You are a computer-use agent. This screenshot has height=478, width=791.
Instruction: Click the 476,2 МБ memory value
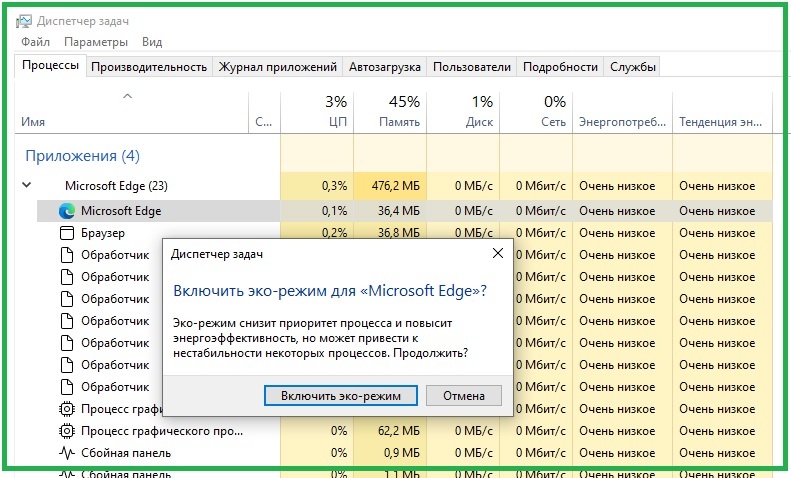click(x=396, y=186)
